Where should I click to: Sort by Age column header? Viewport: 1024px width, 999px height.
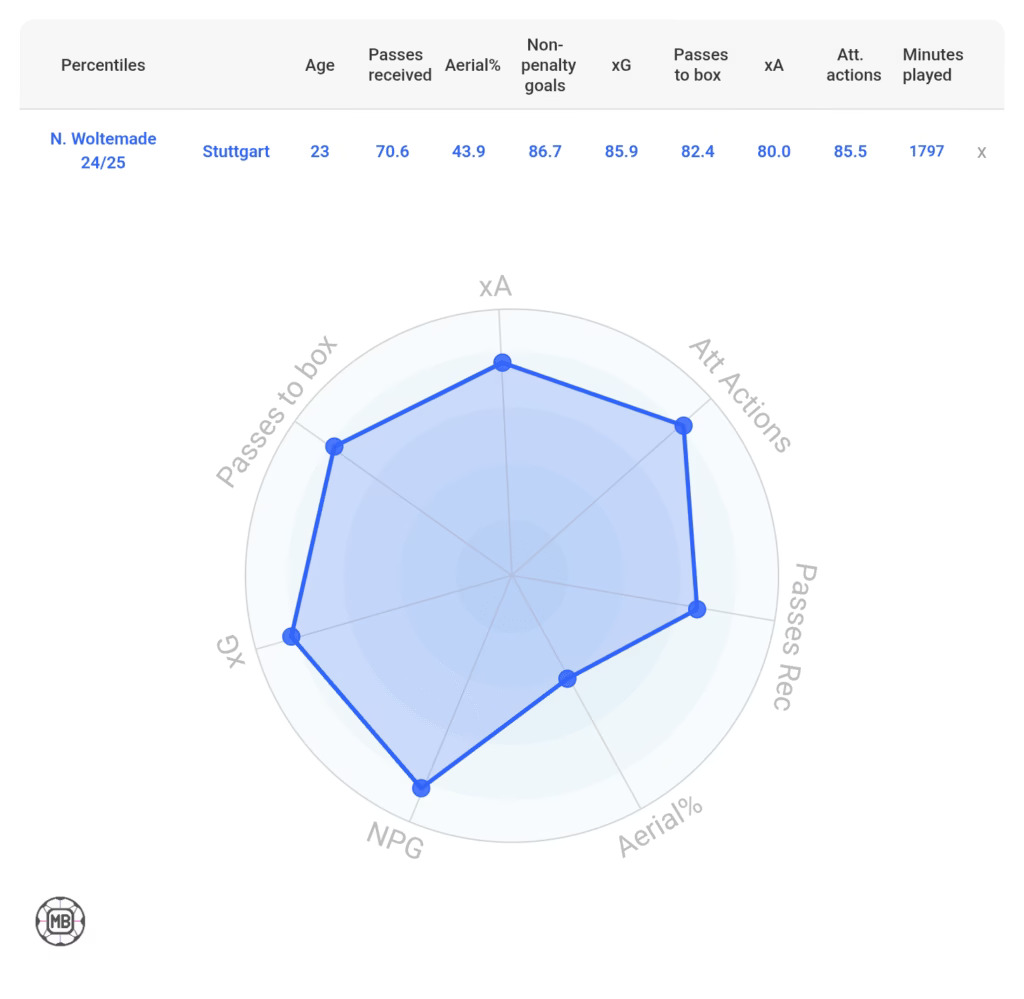click(x=319, y=65)
